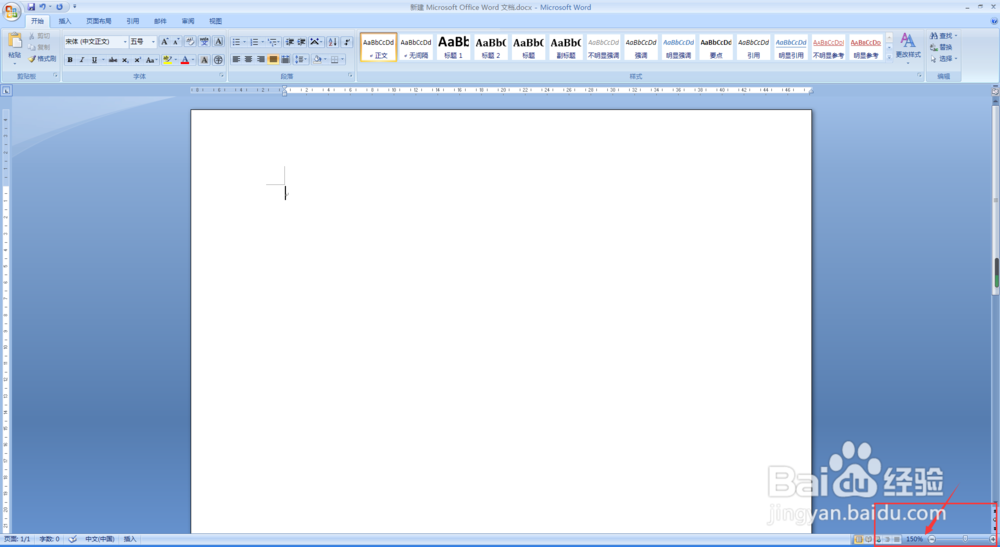
Task: Undo last action in quick access toolbar
Action: click(43, 7)
